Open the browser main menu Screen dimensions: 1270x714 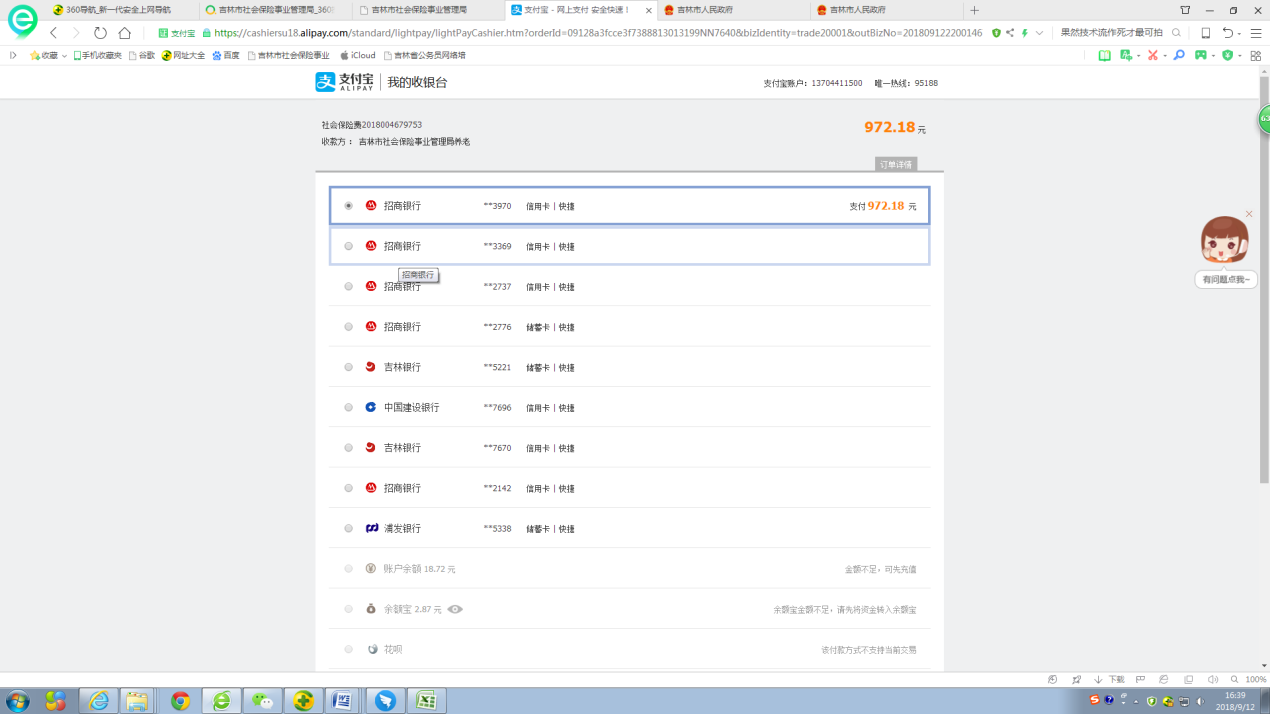click(1256, 33)
